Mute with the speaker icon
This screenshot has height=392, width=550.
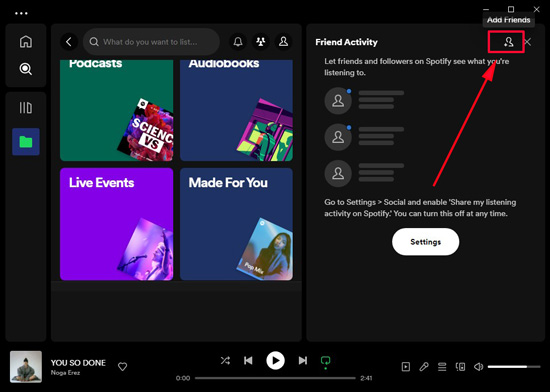coord(478,367)
